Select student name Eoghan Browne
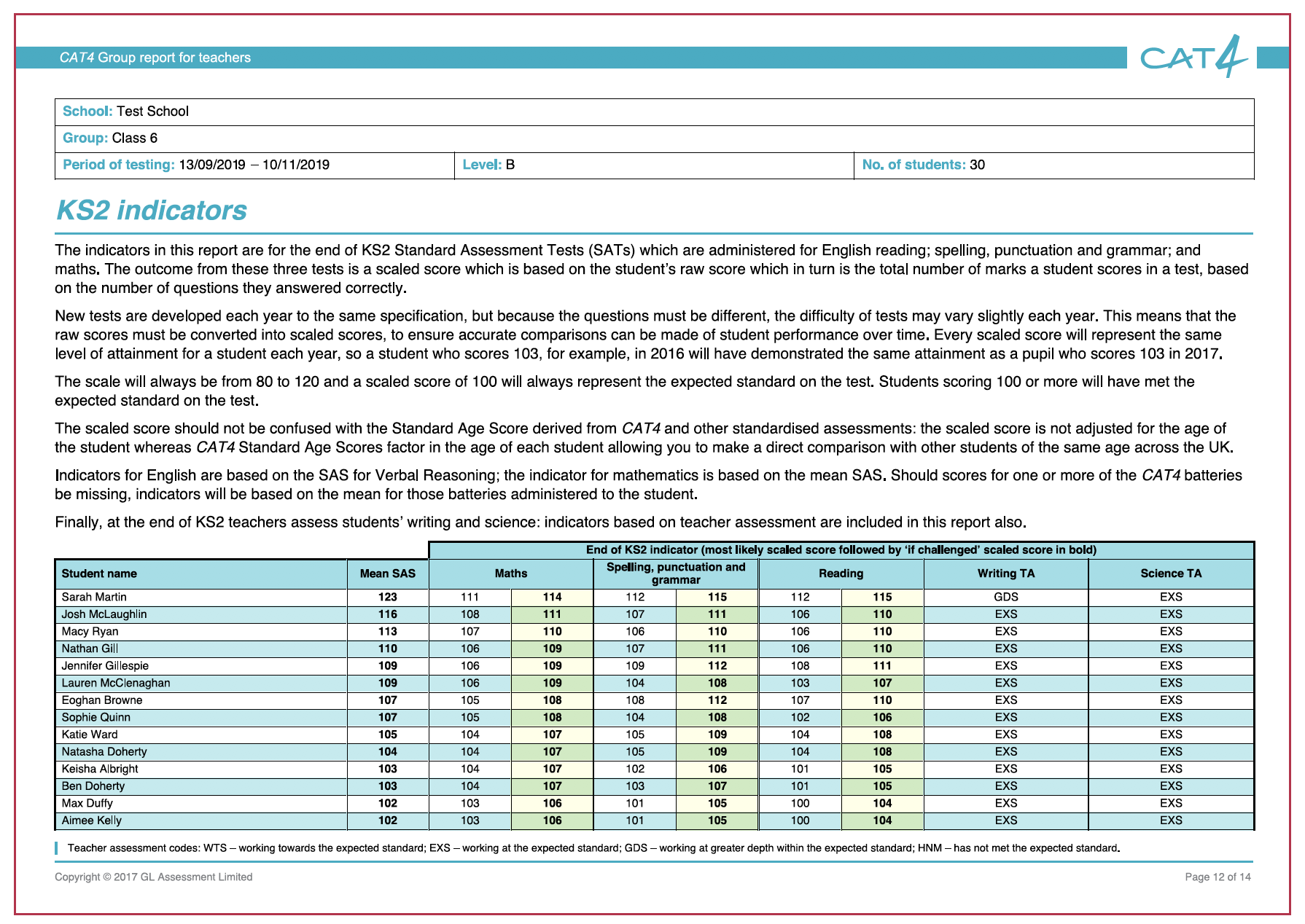This screenshot has height=924, width=1305. [102, 700]
